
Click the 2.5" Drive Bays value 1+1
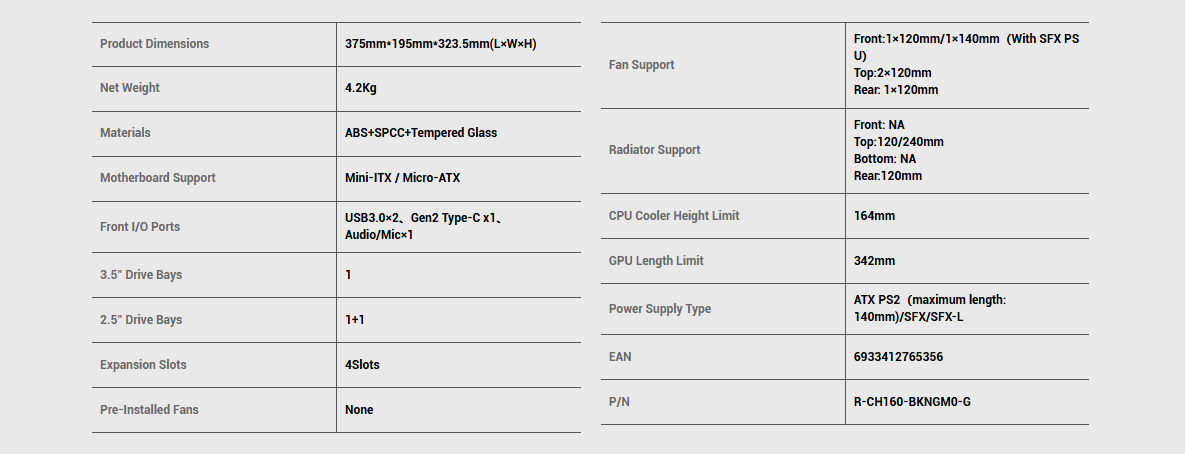(x=354, y=320)
